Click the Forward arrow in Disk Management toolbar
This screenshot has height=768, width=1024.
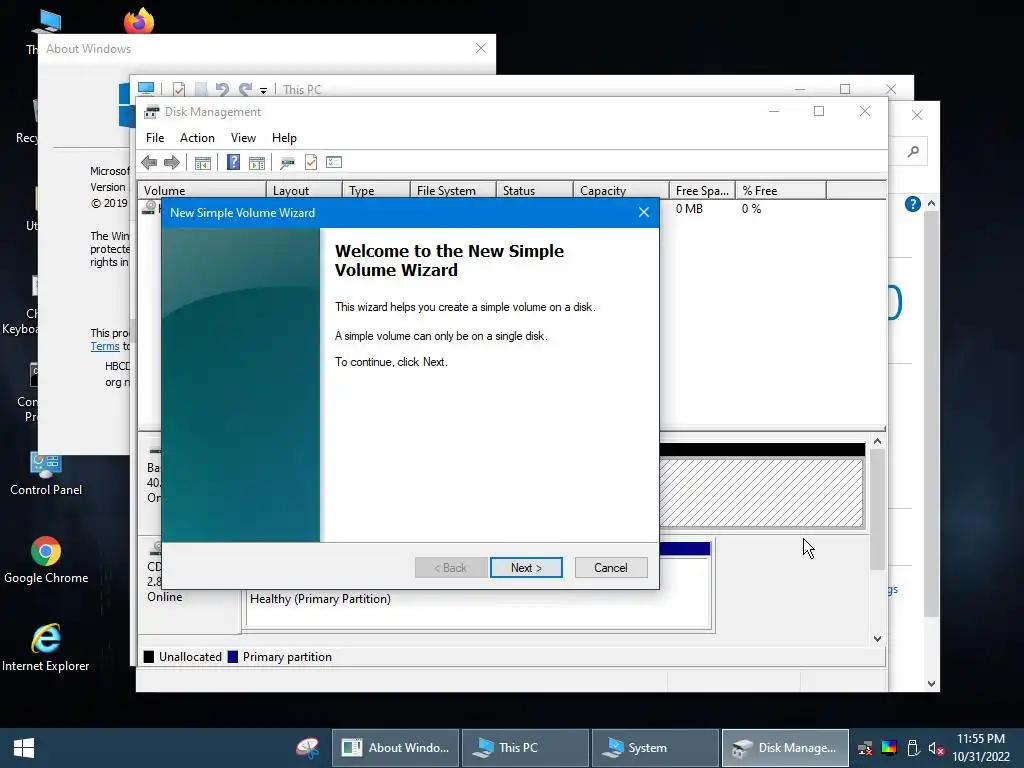(172, 163)
